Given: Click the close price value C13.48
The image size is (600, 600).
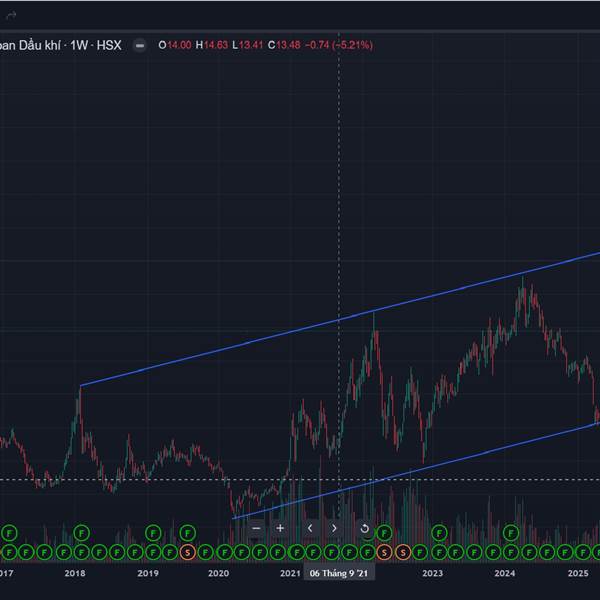Looking at the screenshot, I should click(284, 45).
